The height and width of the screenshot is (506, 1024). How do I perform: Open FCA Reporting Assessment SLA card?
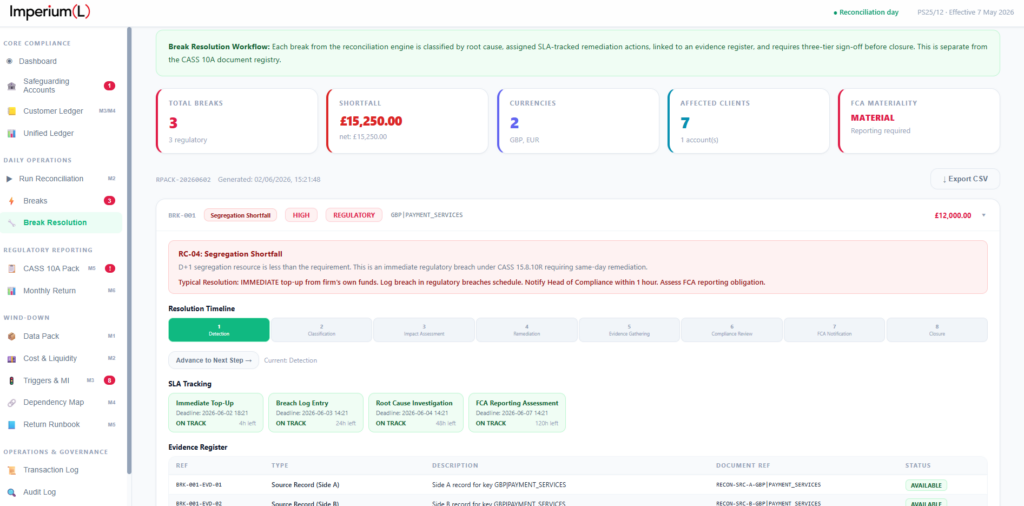517,413
